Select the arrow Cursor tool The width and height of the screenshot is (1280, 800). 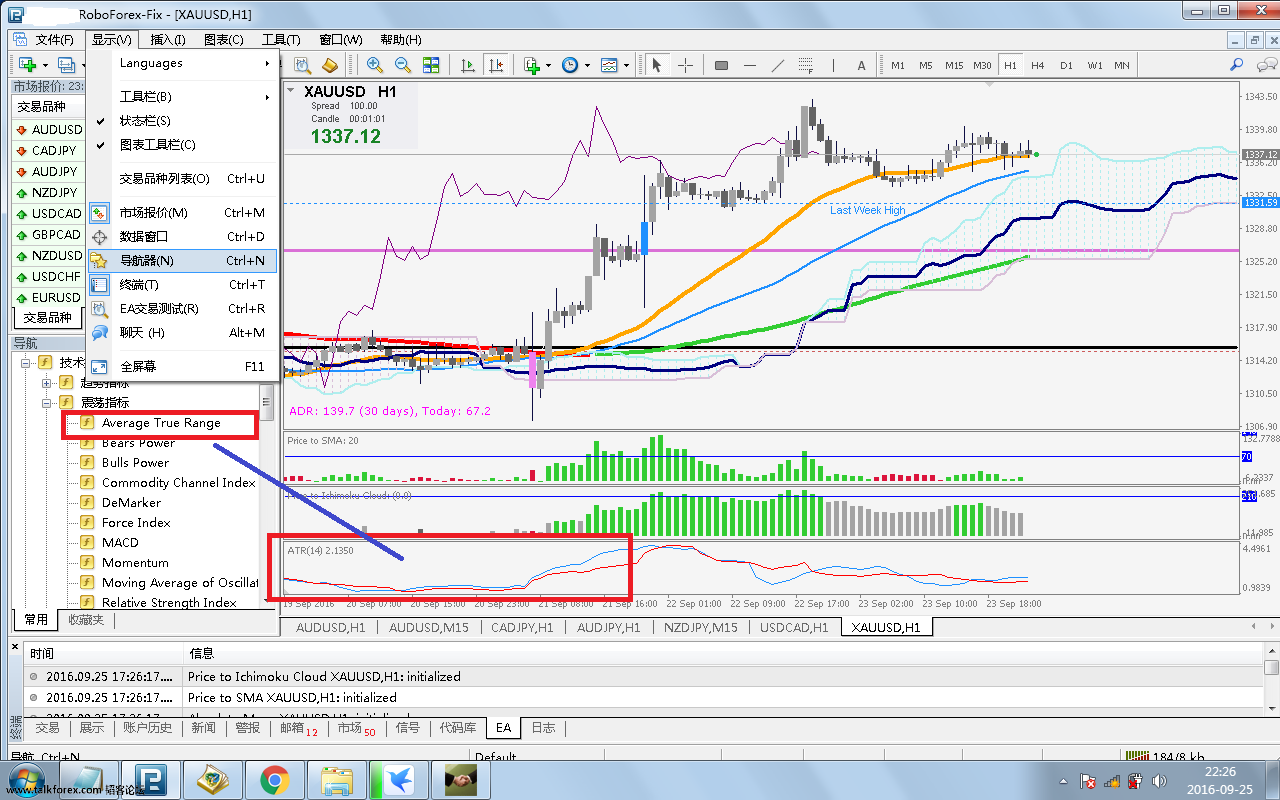pyautogui.click(x=657, y=65)
